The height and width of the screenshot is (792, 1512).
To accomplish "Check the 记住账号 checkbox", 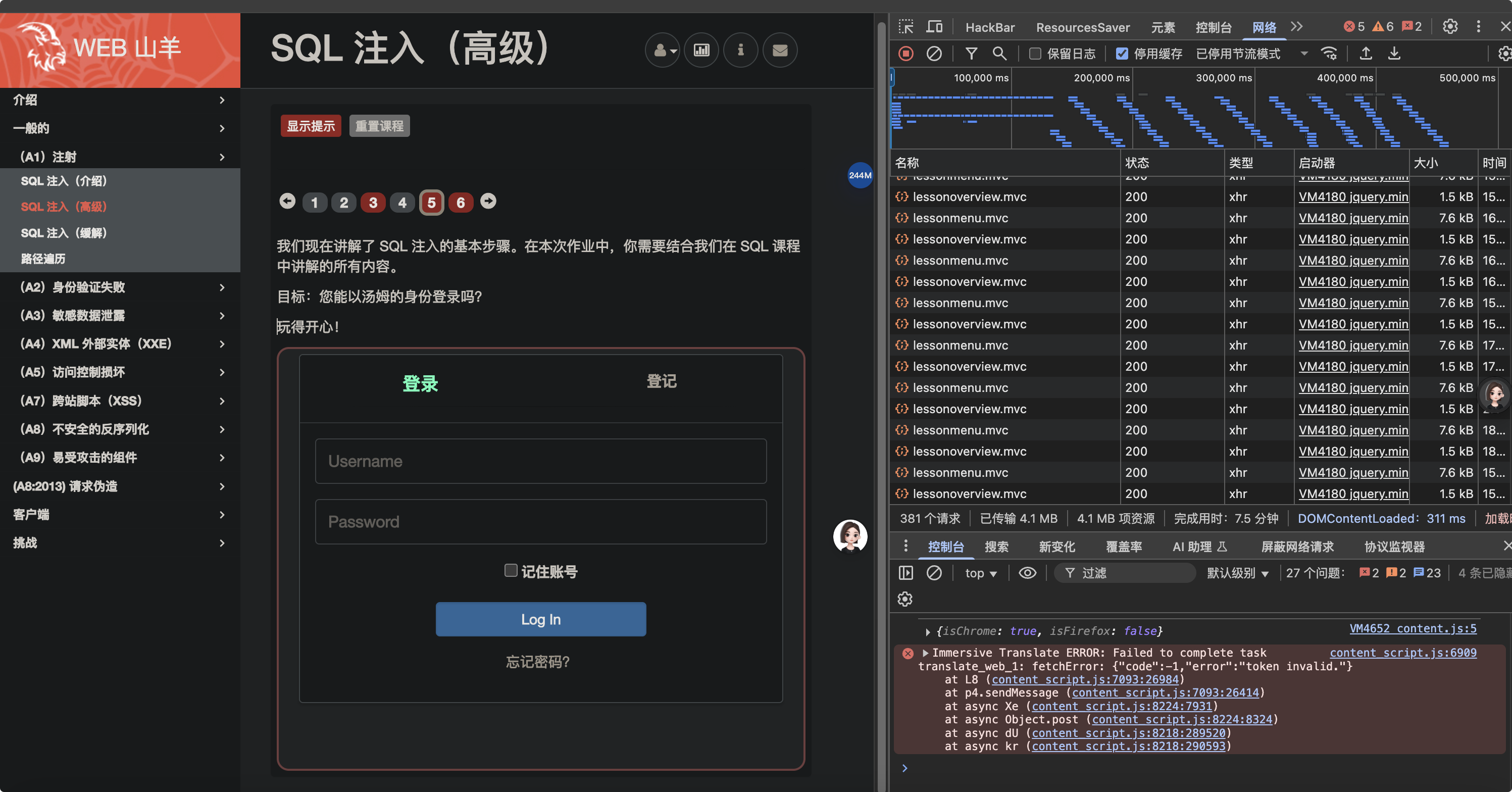I will point(511,571).
